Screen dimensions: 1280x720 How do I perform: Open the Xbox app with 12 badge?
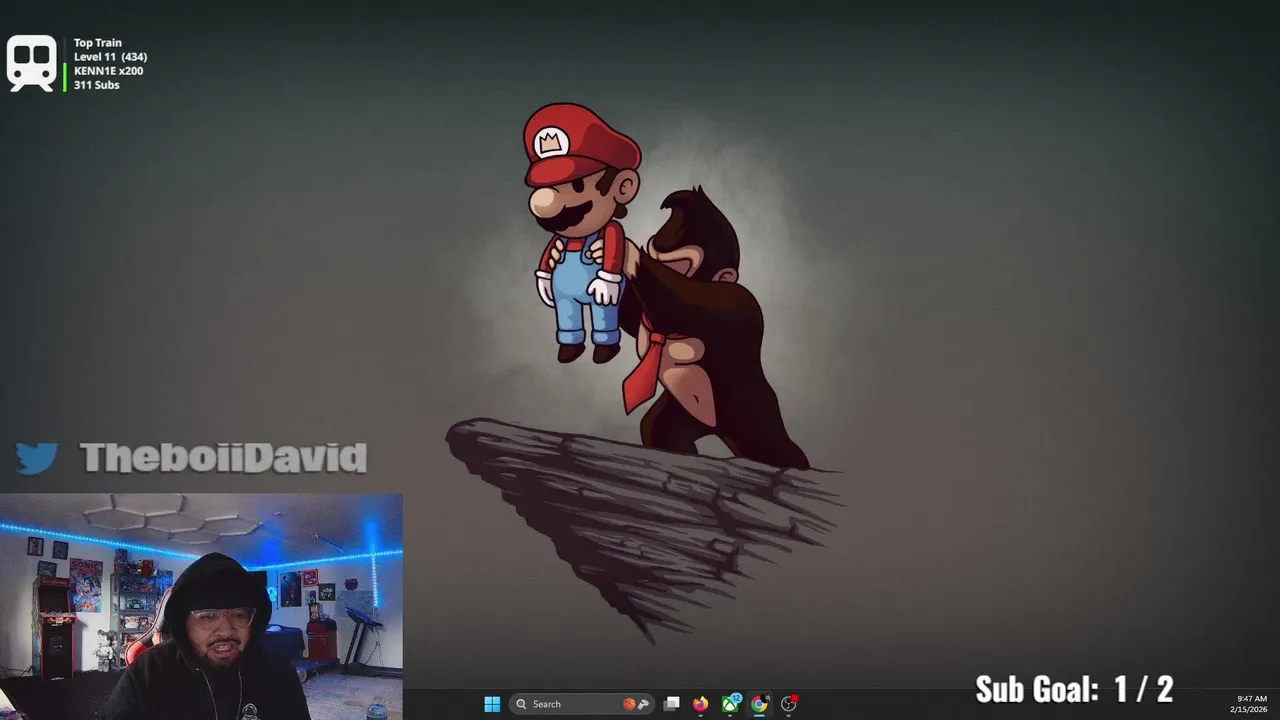pyautogui.click(x=731, y=704)
